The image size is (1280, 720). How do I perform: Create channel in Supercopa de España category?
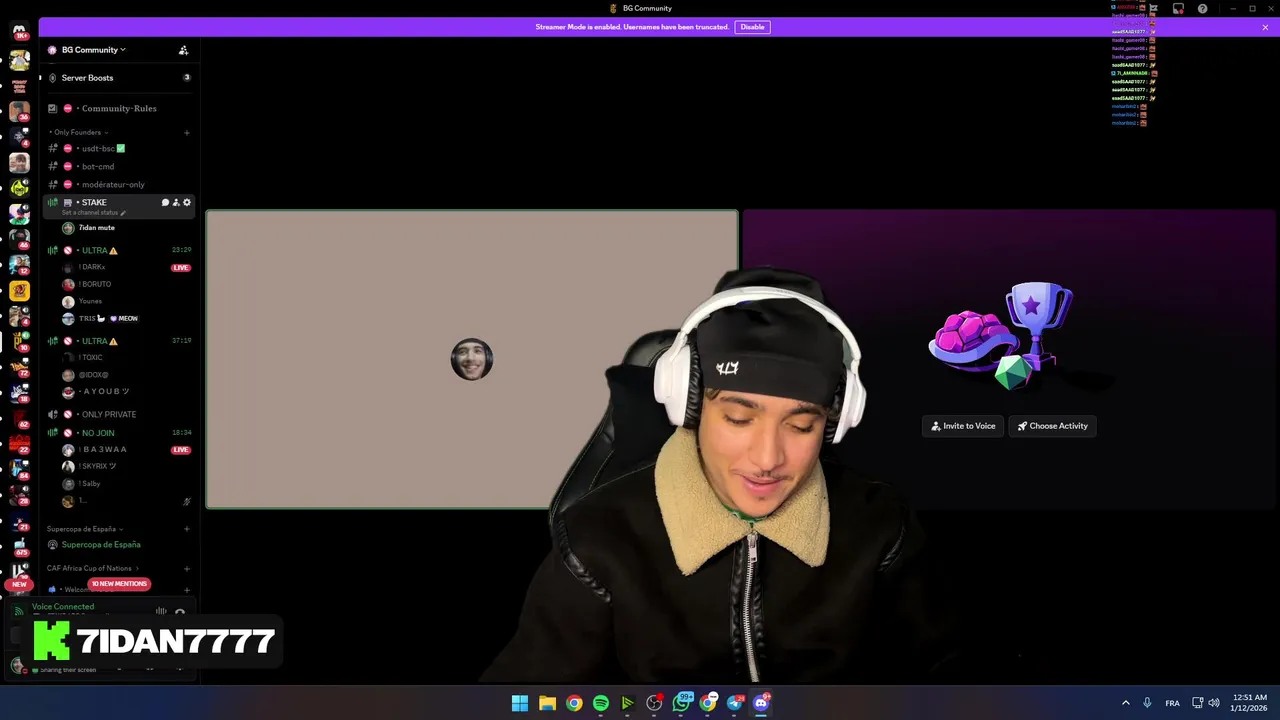coord(187,529)
